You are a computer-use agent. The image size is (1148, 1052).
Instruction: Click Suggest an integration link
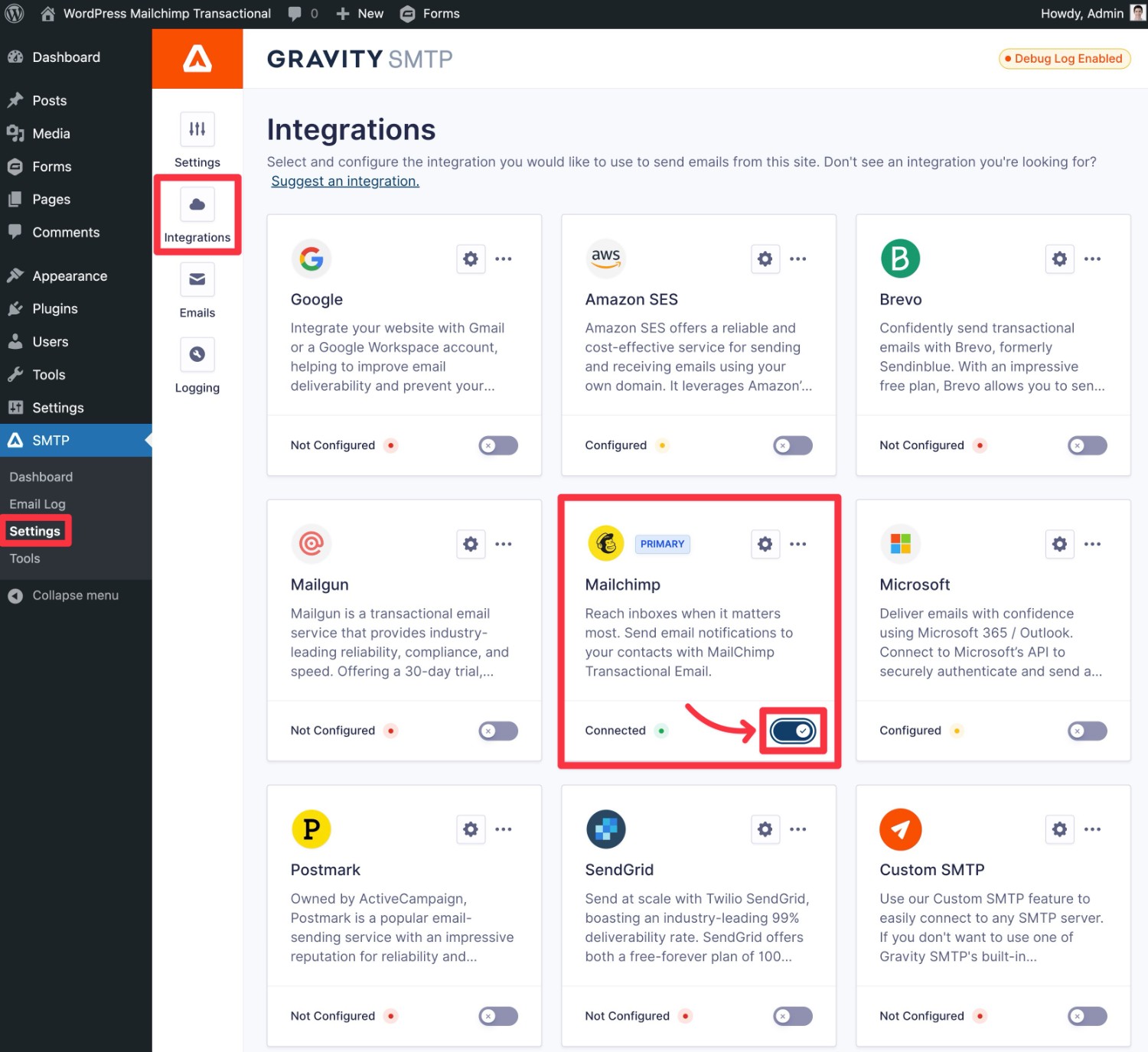coord(345,181)
